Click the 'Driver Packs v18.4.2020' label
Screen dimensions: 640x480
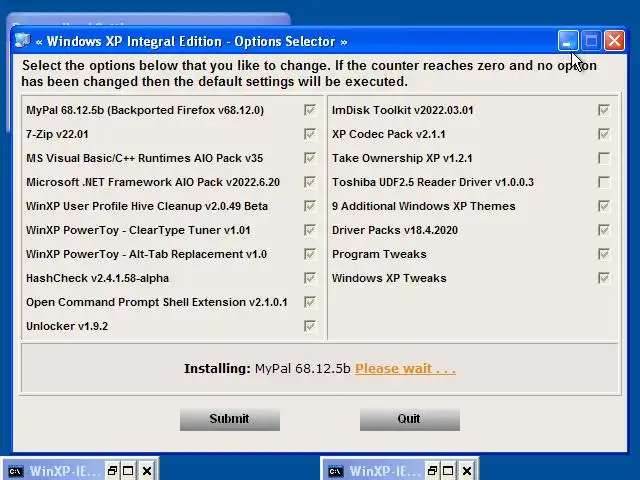[395, 231]
